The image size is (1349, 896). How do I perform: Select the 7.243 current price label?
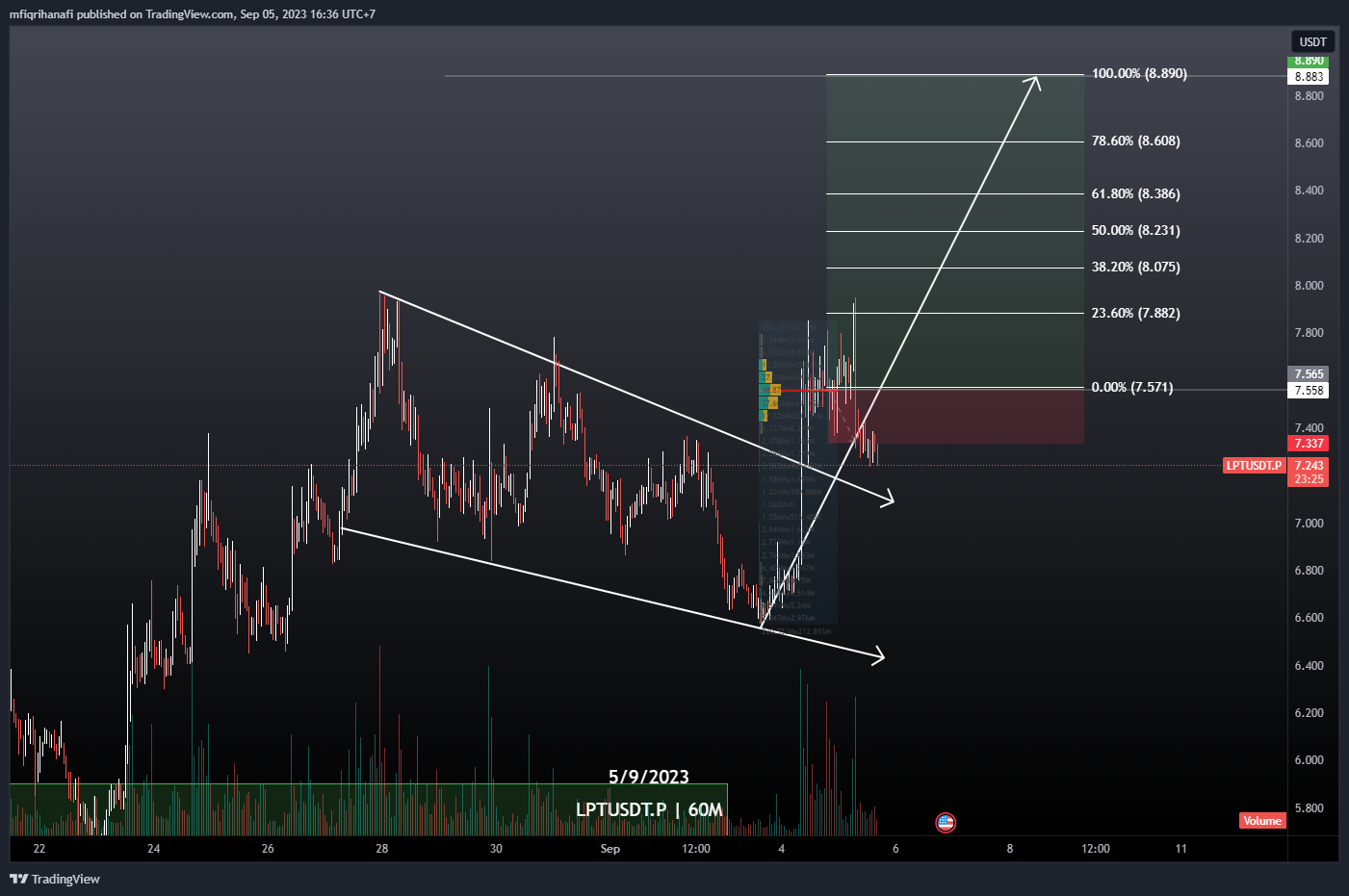click(x=1309, y=466)
